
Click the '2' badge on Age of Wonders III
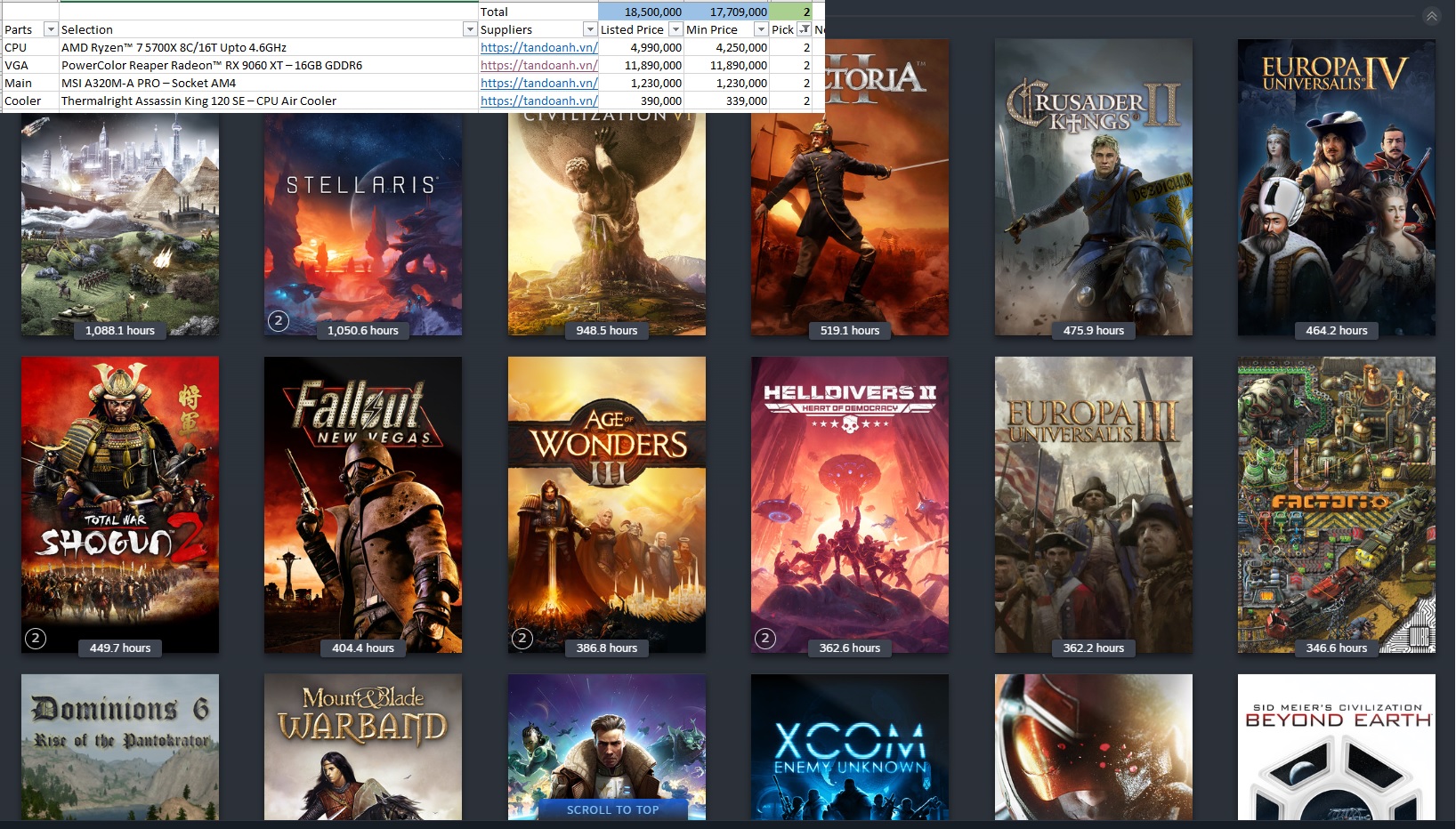click(522, 638)
